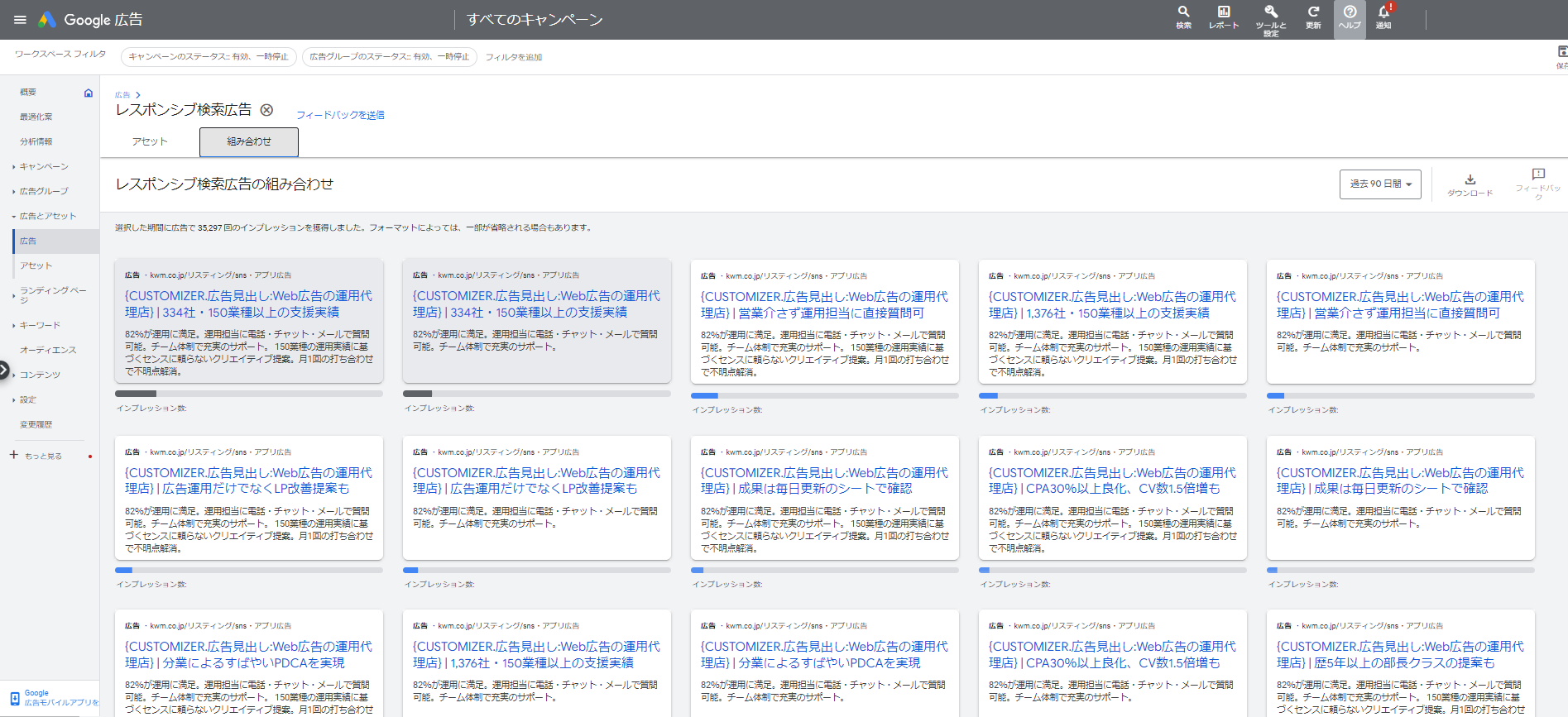Select 最適化案 in the sidebar

click(x=36, y=117)
